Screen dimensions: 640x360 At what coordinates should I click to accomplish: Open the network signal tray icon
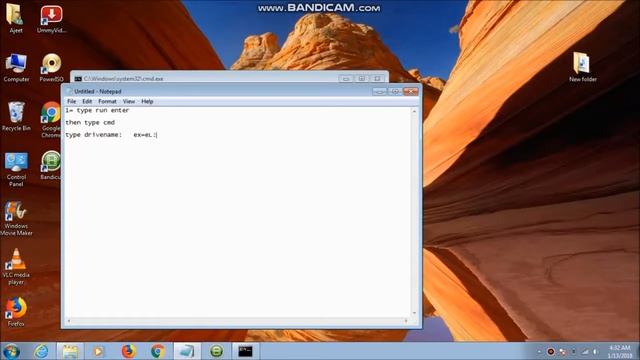(x=585, y=352)
